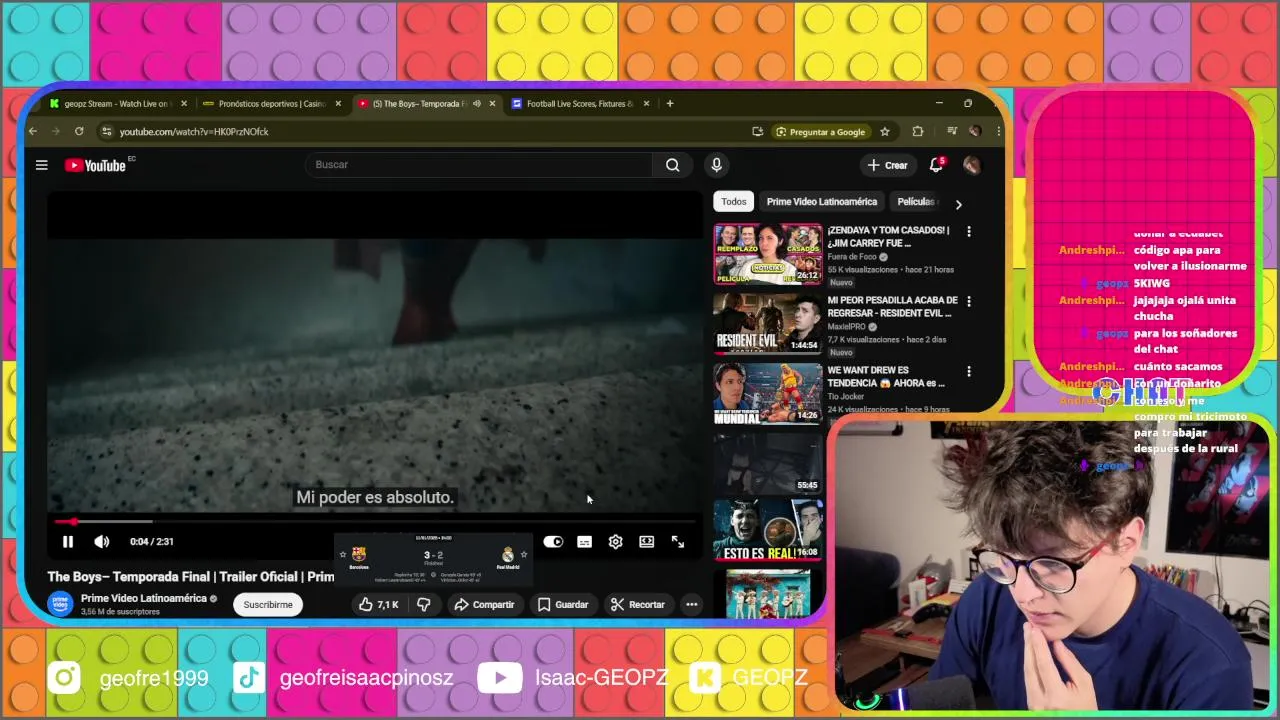
Task: Show more filter chips with the arrow
Action: click(958, 204)
